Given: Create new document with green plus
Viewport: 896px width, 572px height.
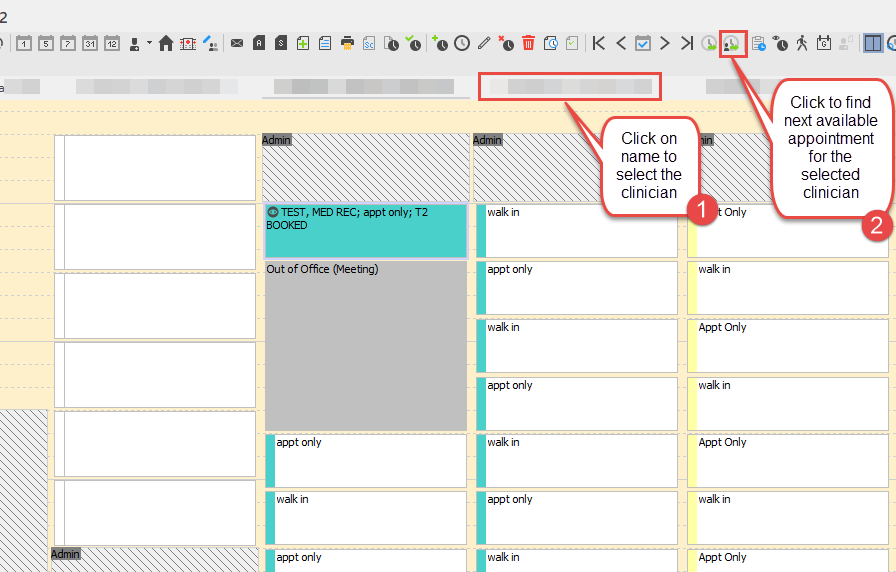Looking at the screenshot, I should (x=303, y=43).
